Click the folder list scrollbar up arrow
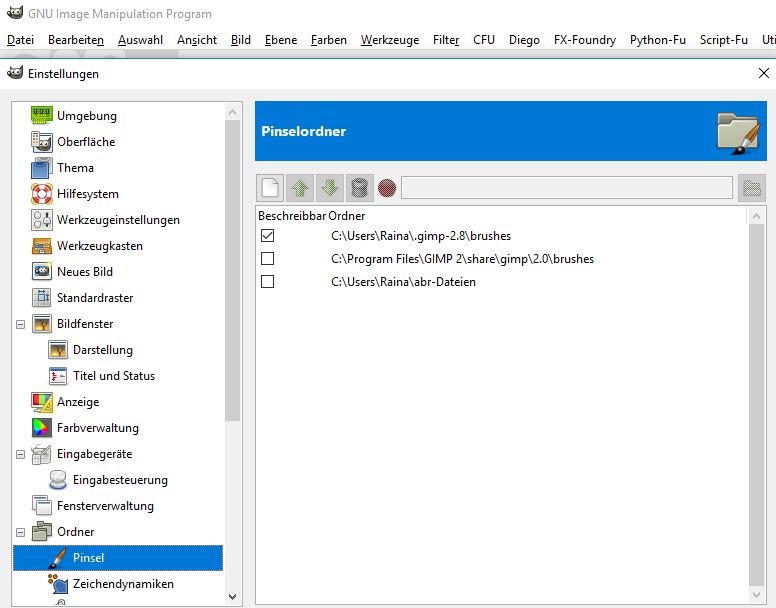 [x=756, y=216]
